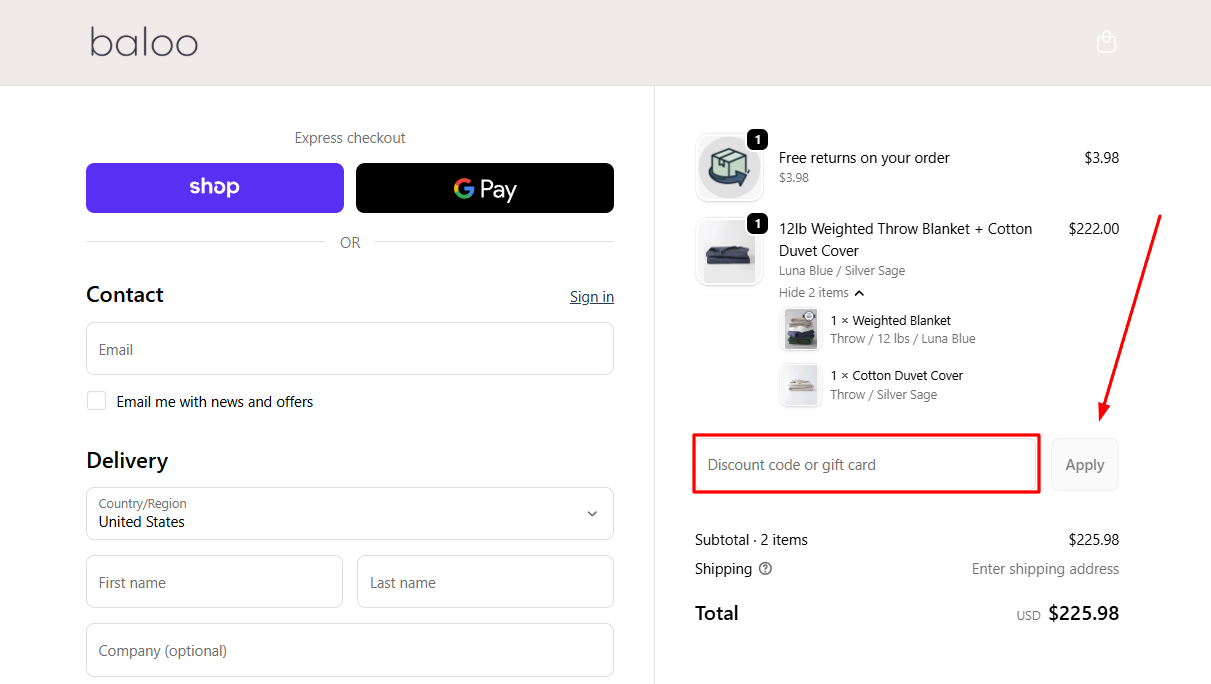This screenshot has height=684, width=1211.
Task: Open the shopping bag cart icon
Action: click(1106, 42)
